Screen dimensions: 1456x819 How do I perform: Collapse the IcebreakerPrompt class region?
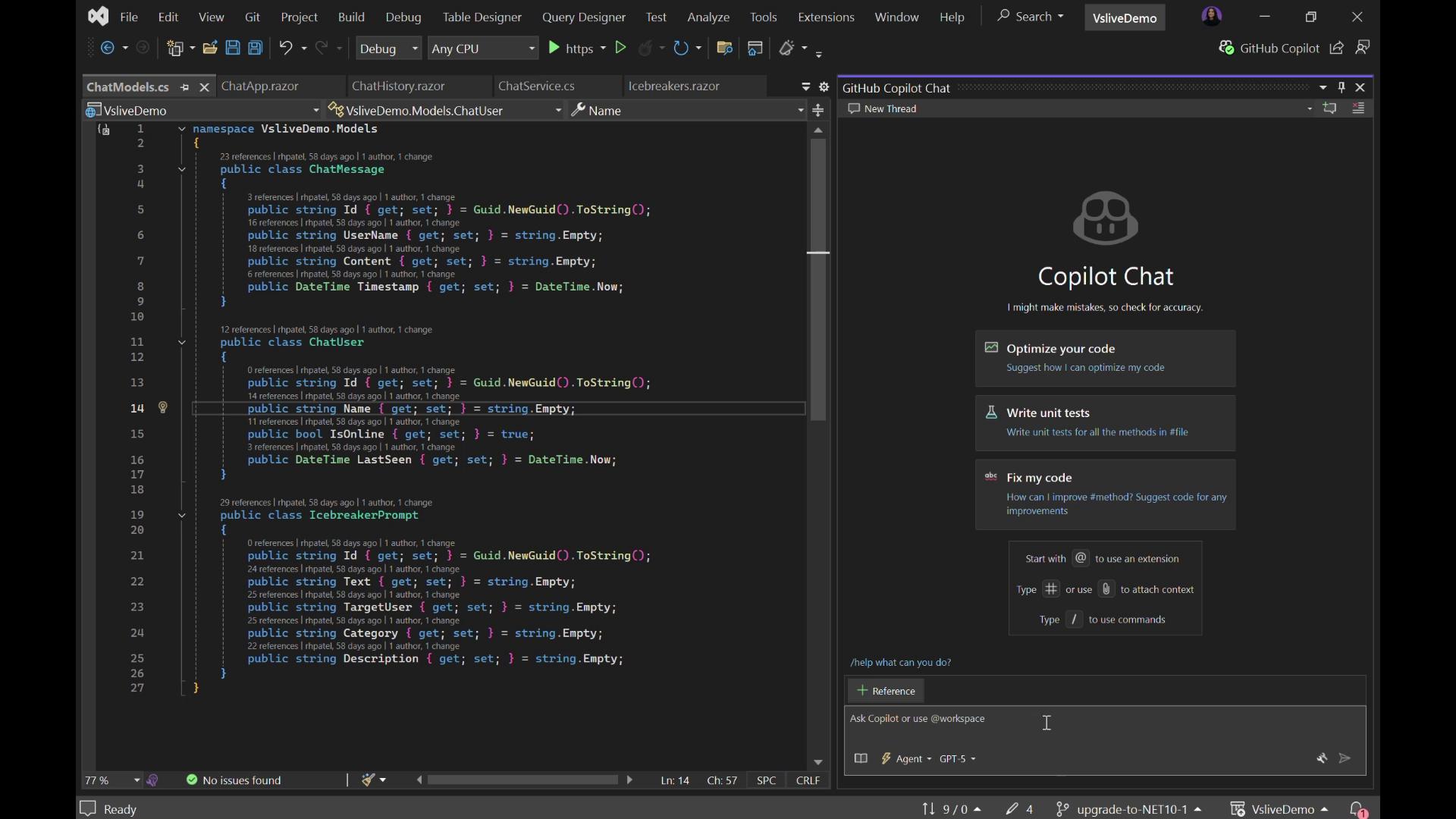tap(182, 516)
